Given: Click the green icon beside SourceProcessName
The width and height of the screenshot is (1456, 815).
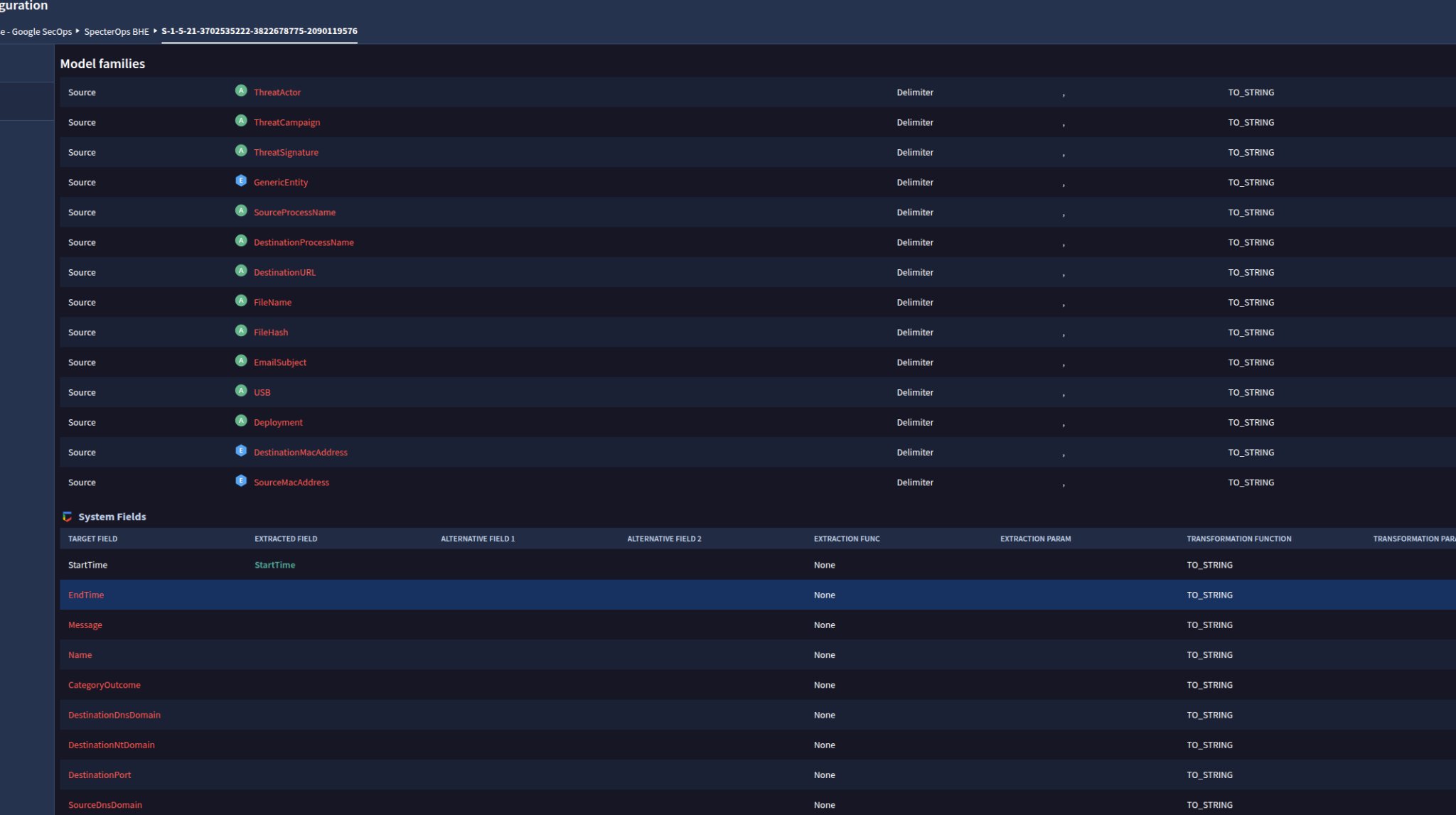Looking at the screenshot, I should coord(241,211).
